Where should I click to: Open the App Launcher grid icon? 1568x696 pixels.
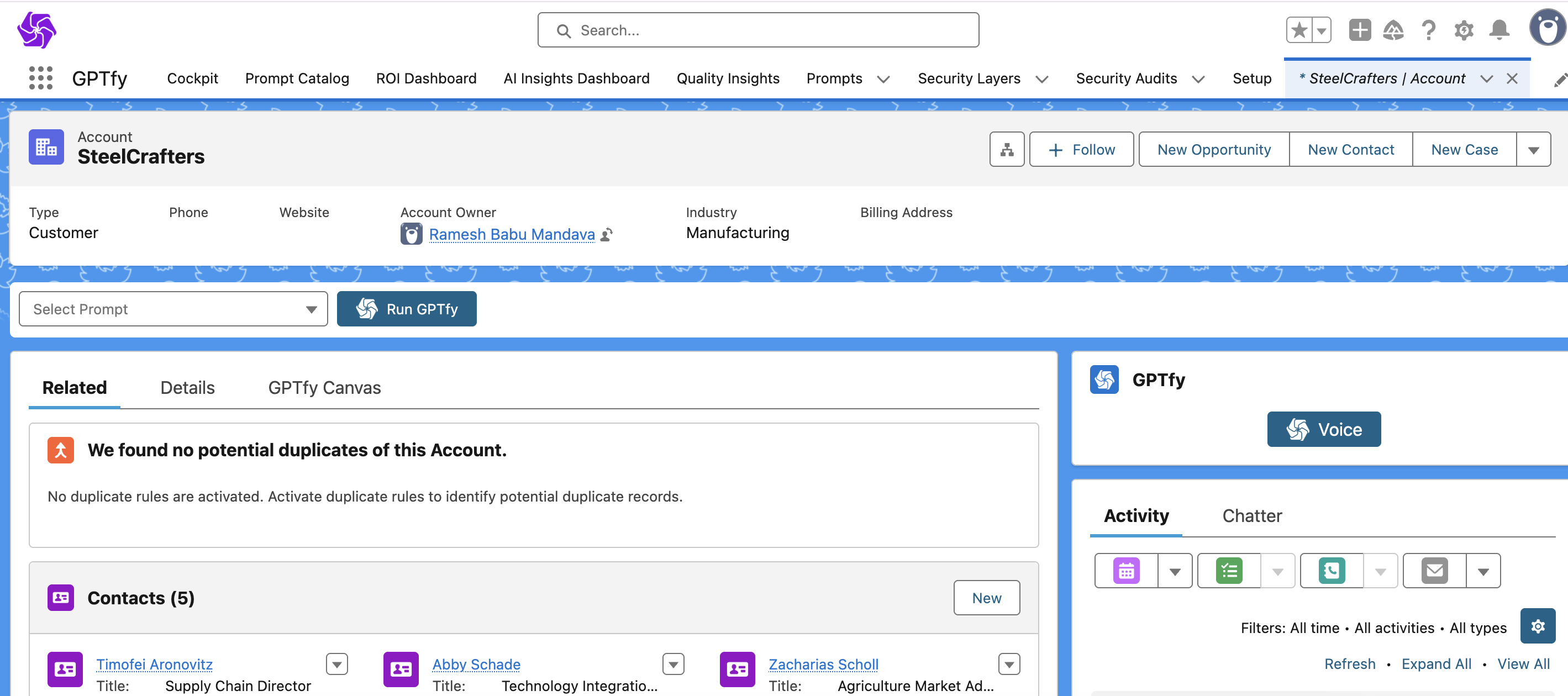point(41,78)
